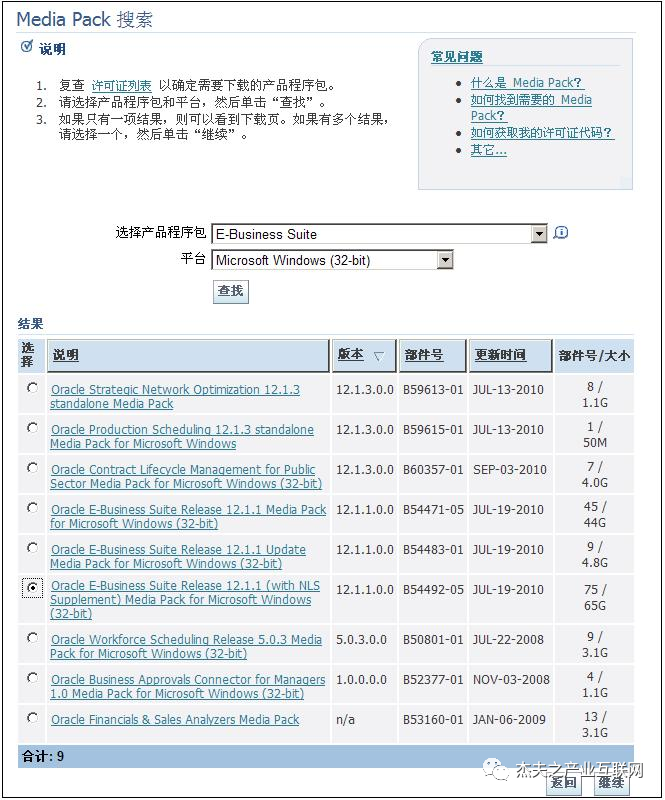665x800 pixels.
Task: Open the 如何找到需要的 Media Pack? link
Action: [531, 107]
